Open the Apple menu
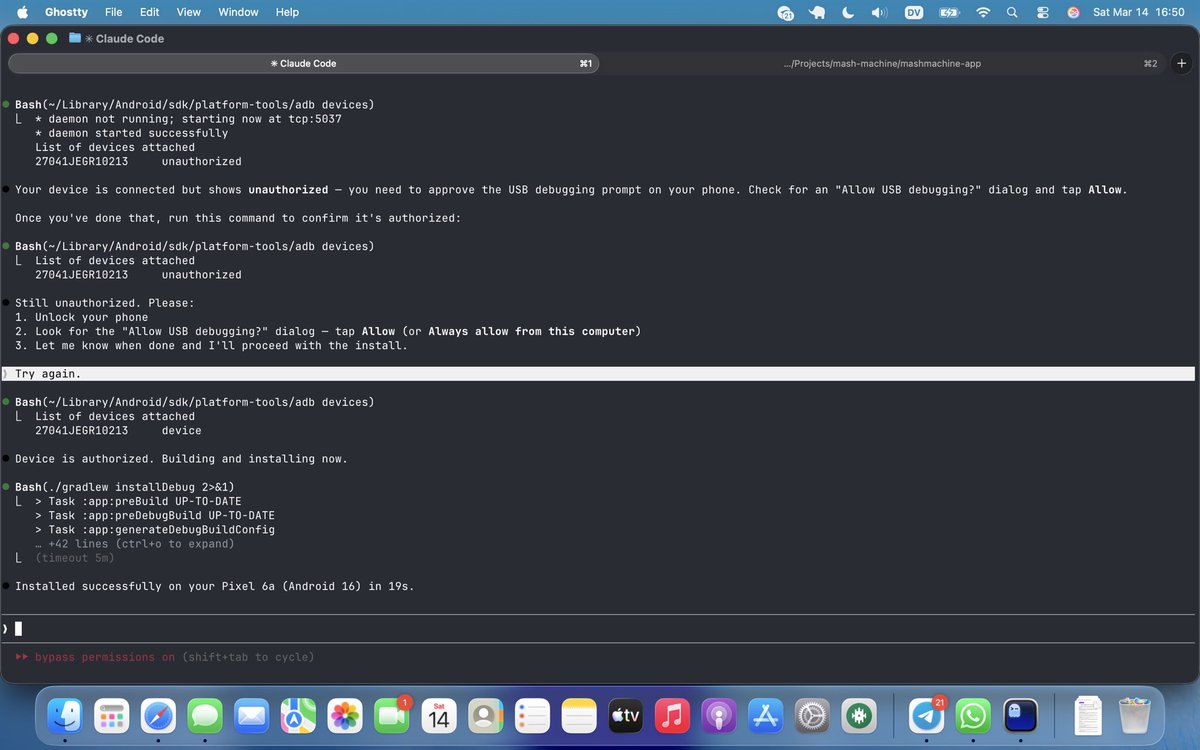The width and height of the screenshot is (1200, 750). click(x=23, y=12)
